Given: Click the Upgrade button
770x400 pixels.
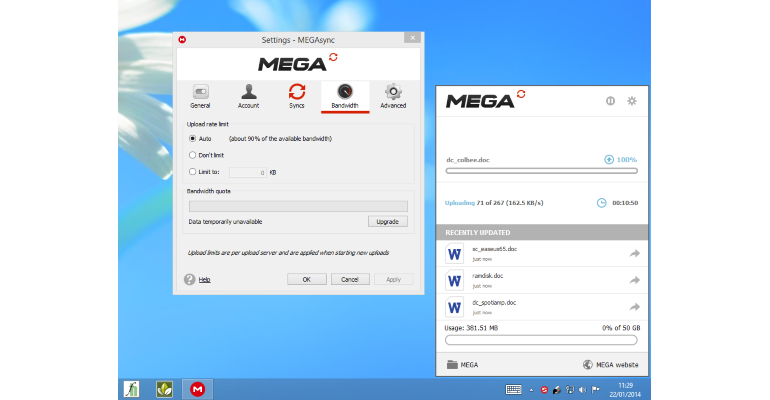Looking at the screenshot, I should pos(387,222).
